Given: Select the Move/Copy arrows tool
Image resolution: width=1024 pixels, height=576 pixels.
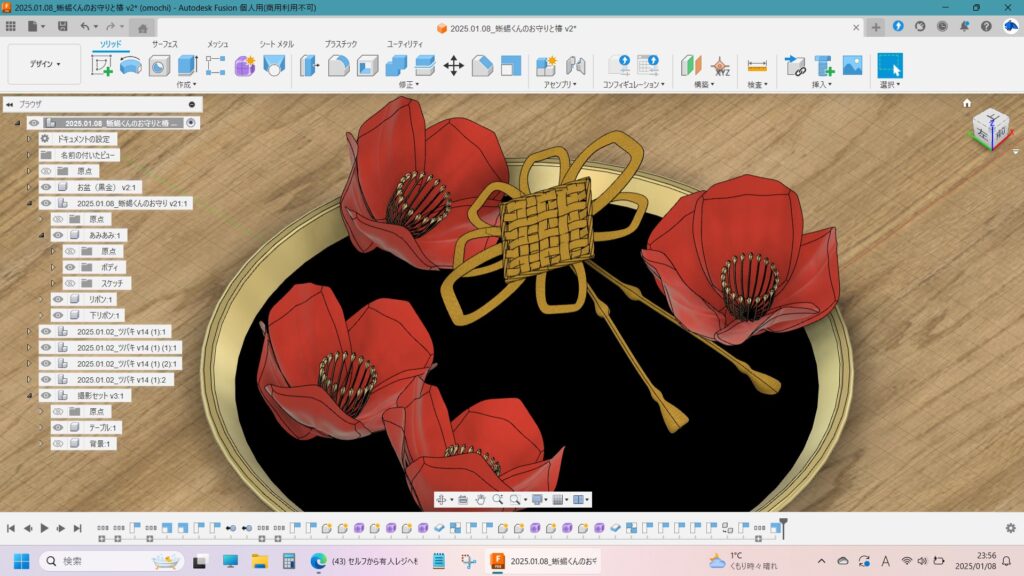Looking at the screenshot, I should 453,66.
